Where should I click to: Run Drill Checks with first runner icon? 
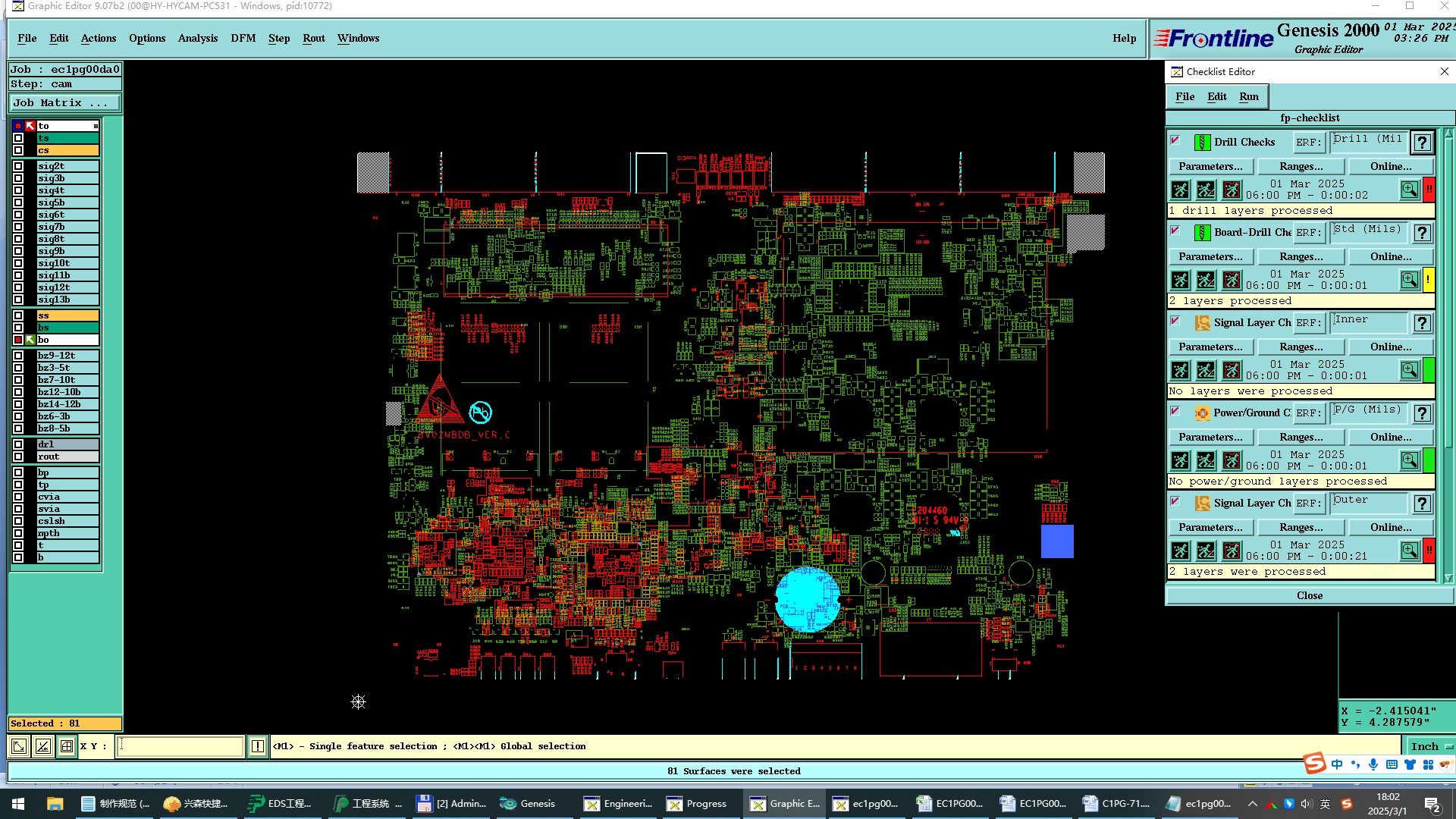1180,190
